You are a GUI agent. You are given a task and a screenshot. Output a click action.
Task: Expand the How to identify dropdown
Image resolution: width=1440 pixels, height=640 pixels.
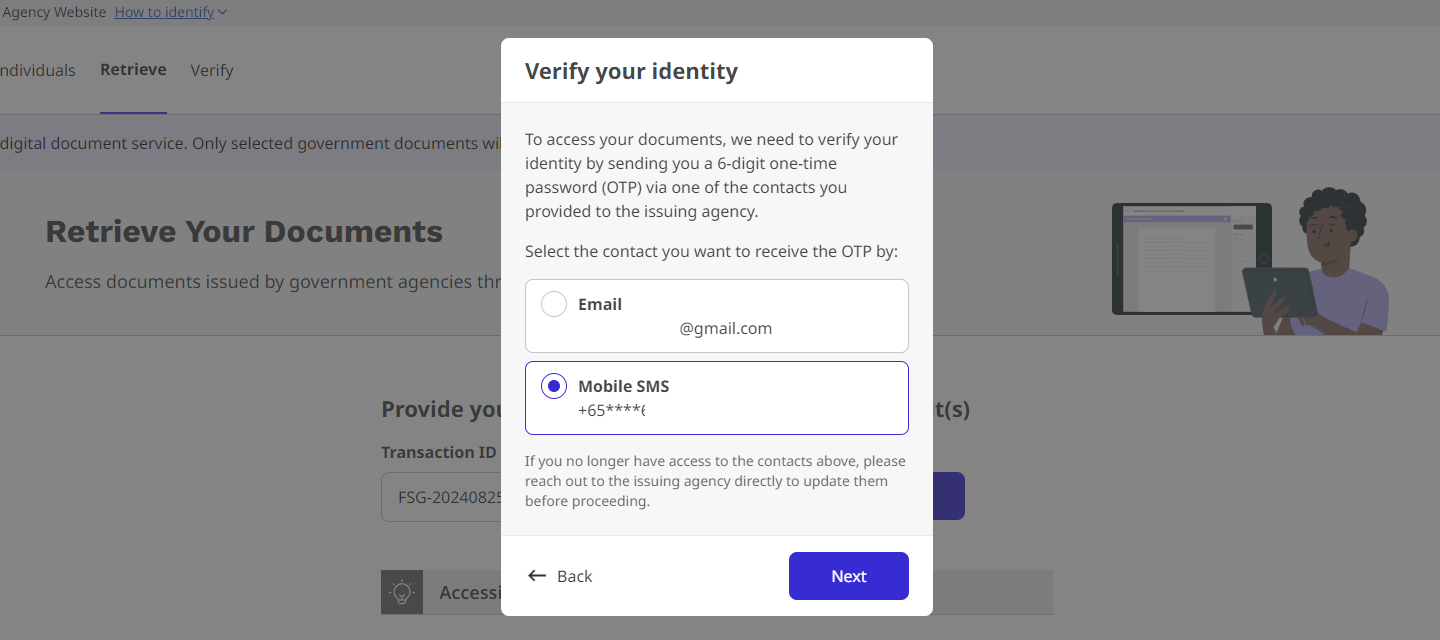coord(171,12)
